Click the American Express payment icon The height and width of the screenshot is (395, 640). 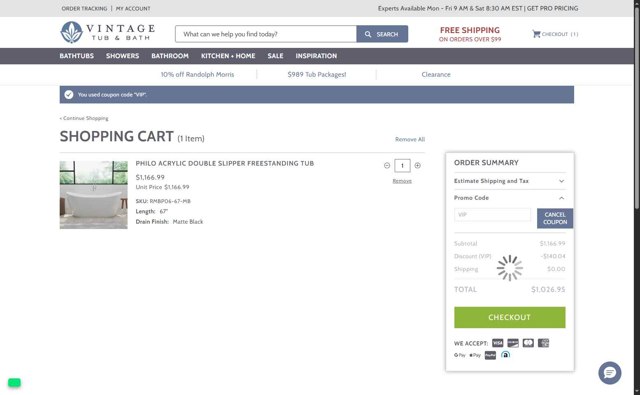coord(543,343)
